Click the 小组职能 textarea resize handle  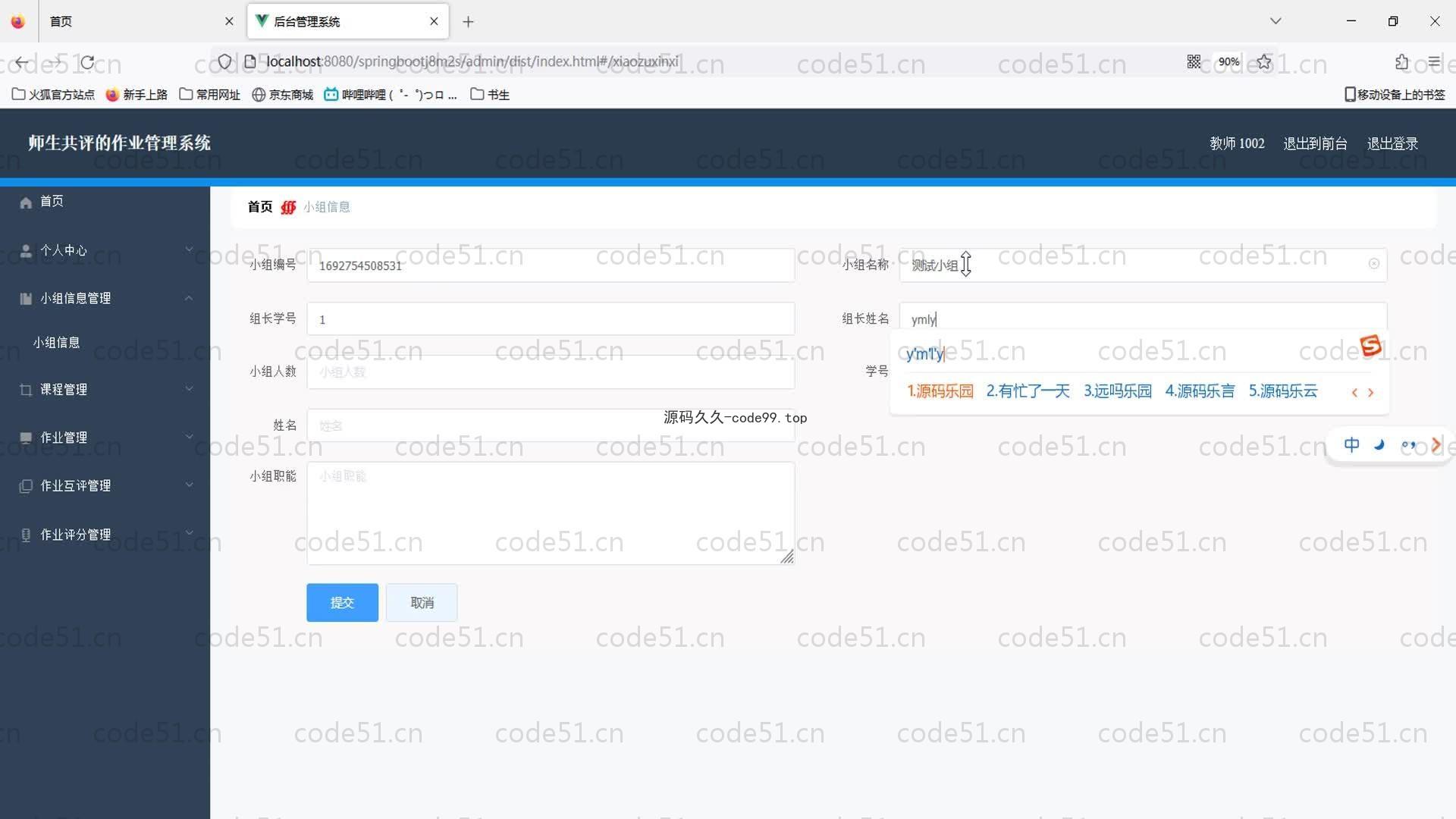point(787,557)
